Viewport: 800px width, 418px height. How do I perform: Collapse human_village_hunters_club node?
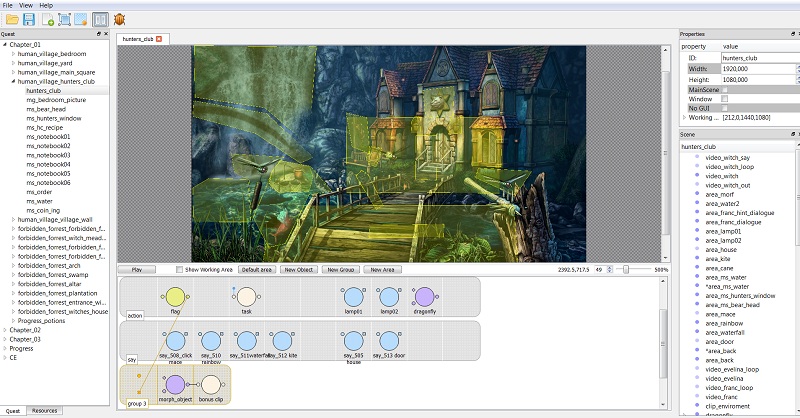14,81
